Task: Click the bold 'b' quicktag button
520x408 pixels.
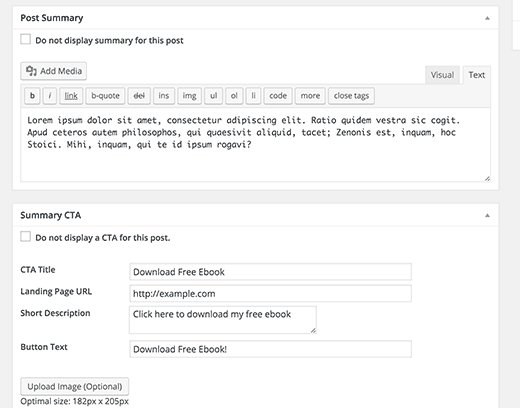Action: click(32, 96)
